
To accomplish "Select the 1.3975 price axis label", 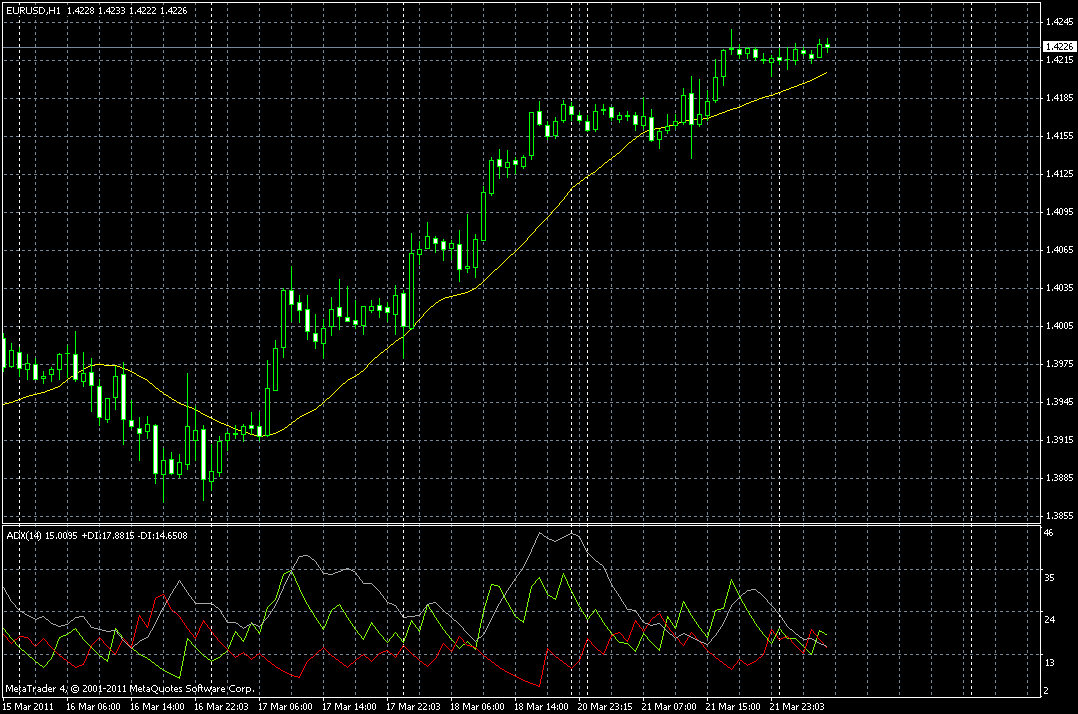I will click(x=1059, y=364).
